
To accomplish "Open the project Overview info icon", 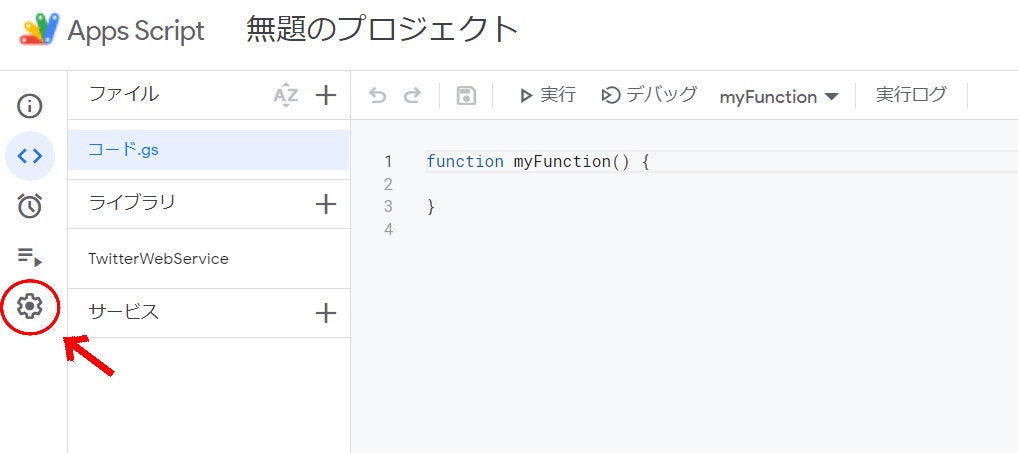I will (29, 105).
